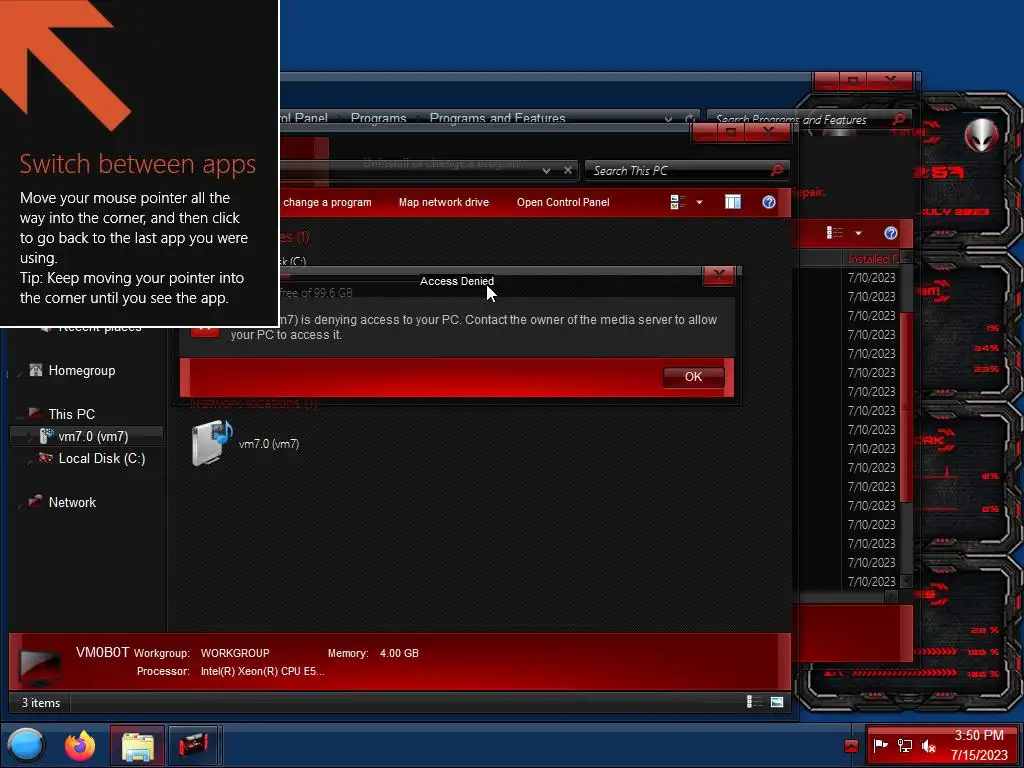This screenshot has width=1024, height=768.
Task: Click Map network drive in the toolbar
Action: [x=443, y=202]
